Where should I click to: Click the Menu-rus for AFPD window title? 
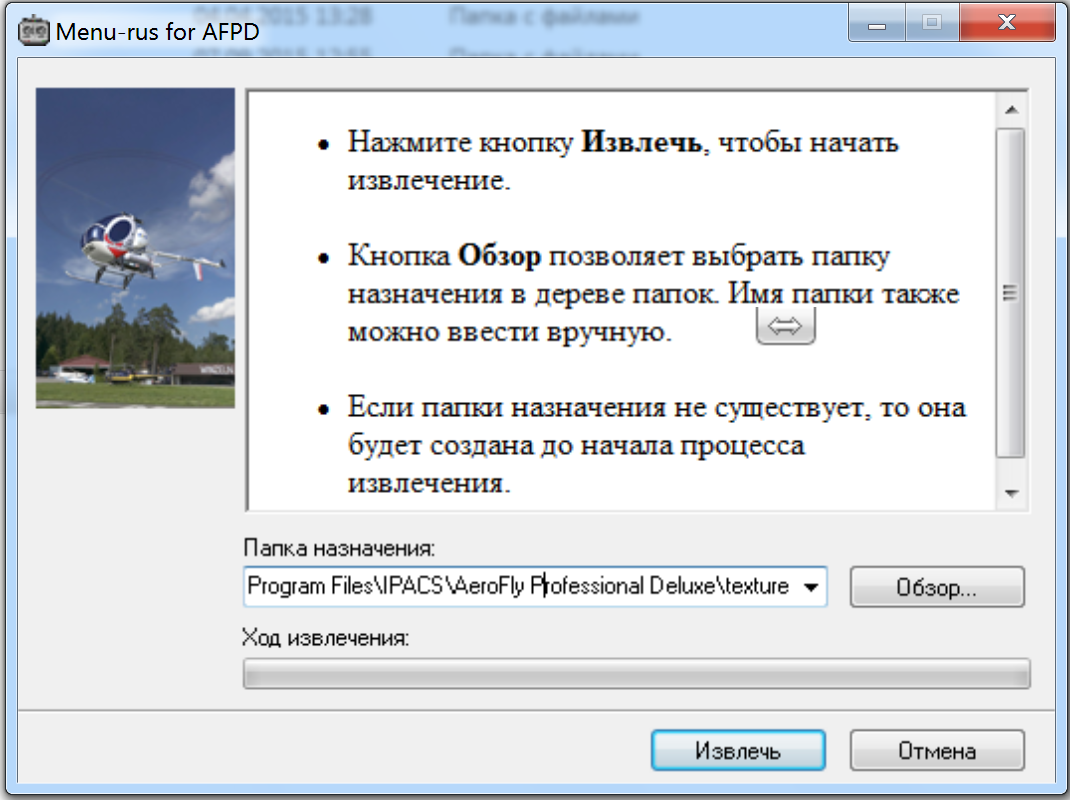[158, 31]
